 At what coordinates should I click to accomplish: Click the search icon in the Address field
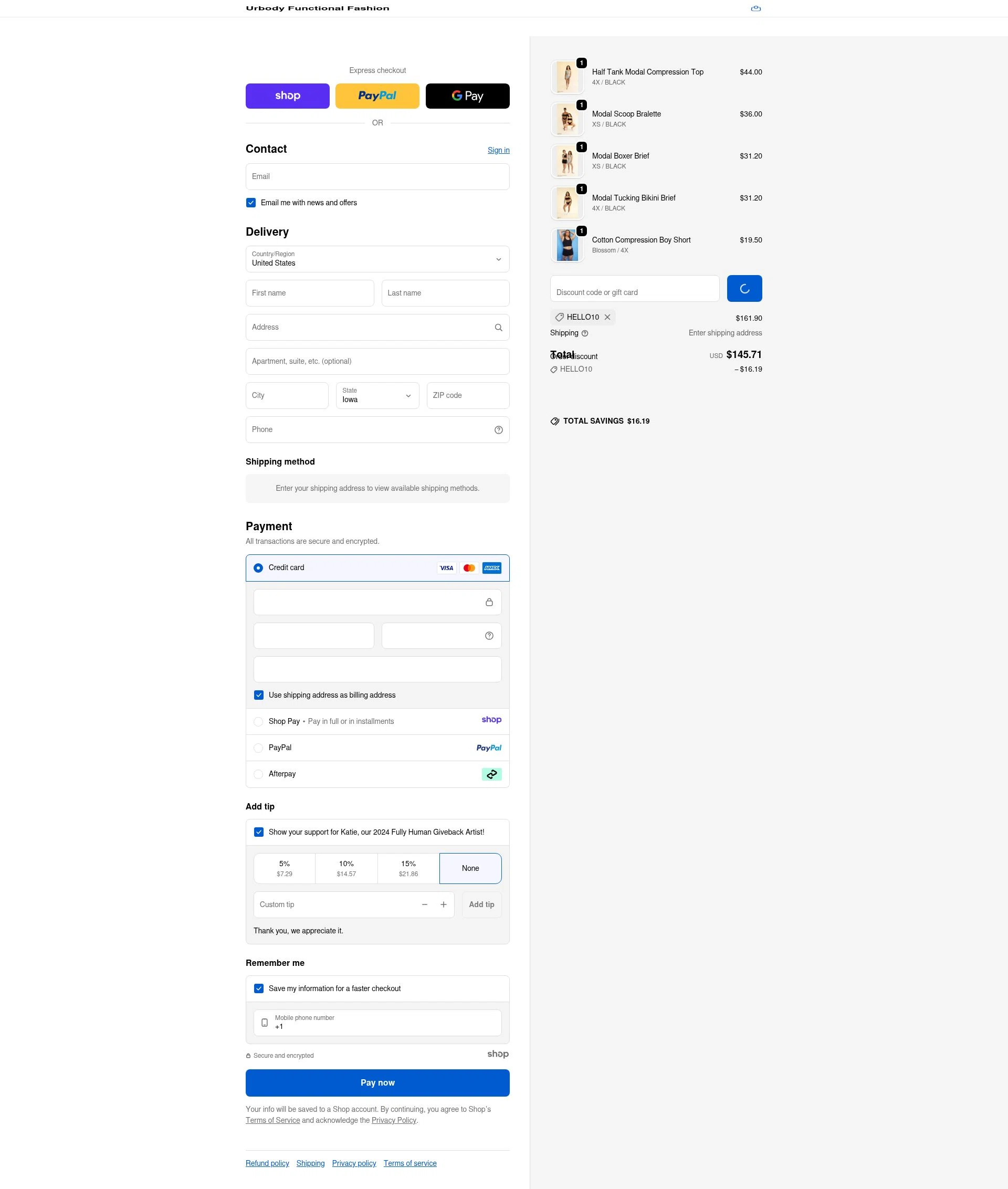[498, 327]
